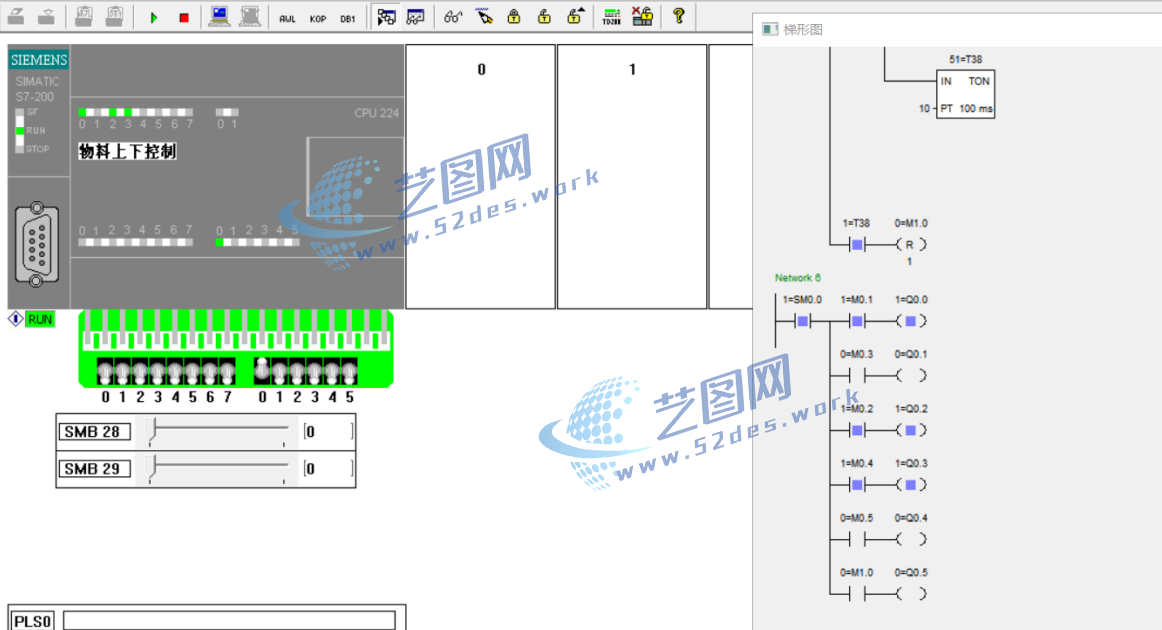Click the padlock with up-arrow icon

coord(575,17)
